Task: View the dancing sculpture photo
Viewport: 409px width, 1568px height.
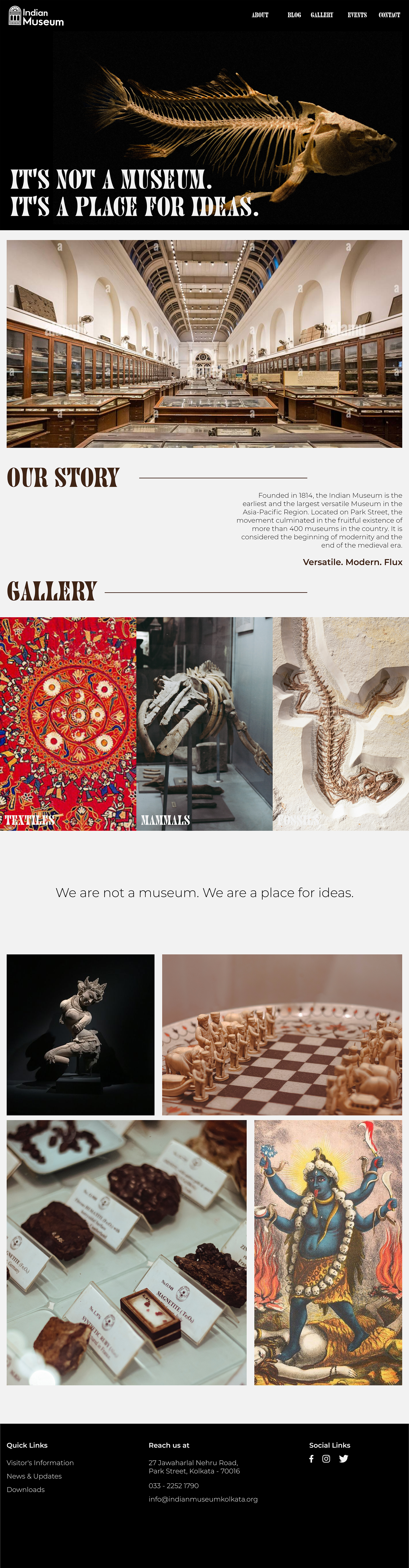Action: point(80,1034)
